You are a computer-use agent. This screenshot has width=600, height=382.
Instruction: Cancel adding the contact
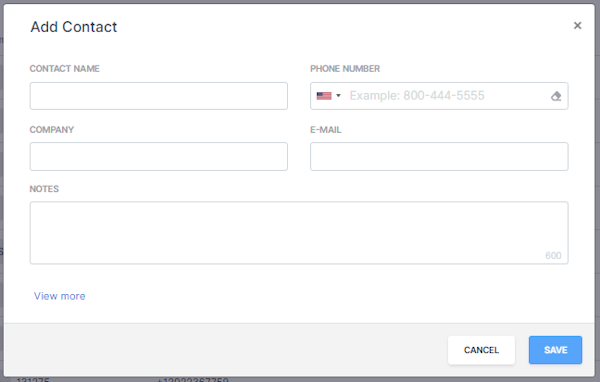click(x=481, y=350)
